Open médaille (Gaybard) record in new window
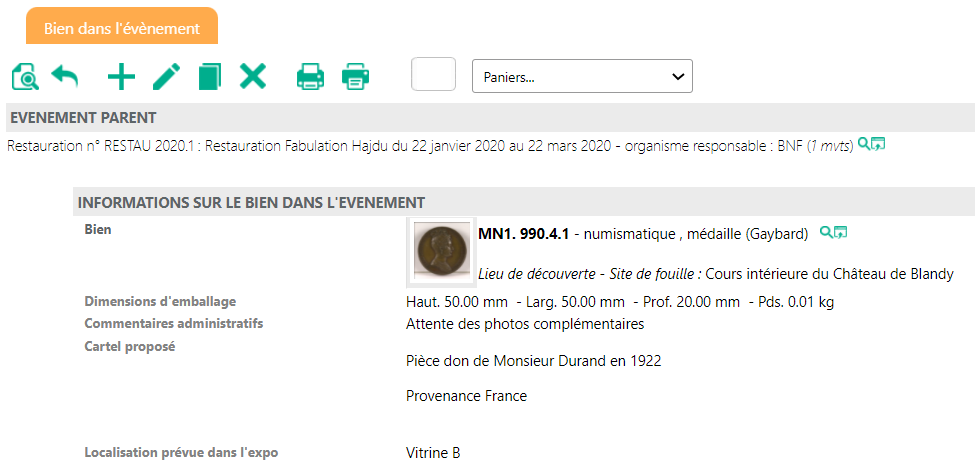Image resolution: width=975 pixels, height=473 pixels. (841, 233)
